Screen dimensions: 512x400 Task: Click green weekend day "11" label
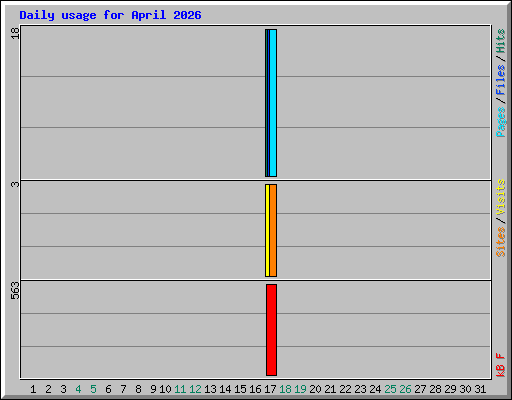[x=180, y=389]
